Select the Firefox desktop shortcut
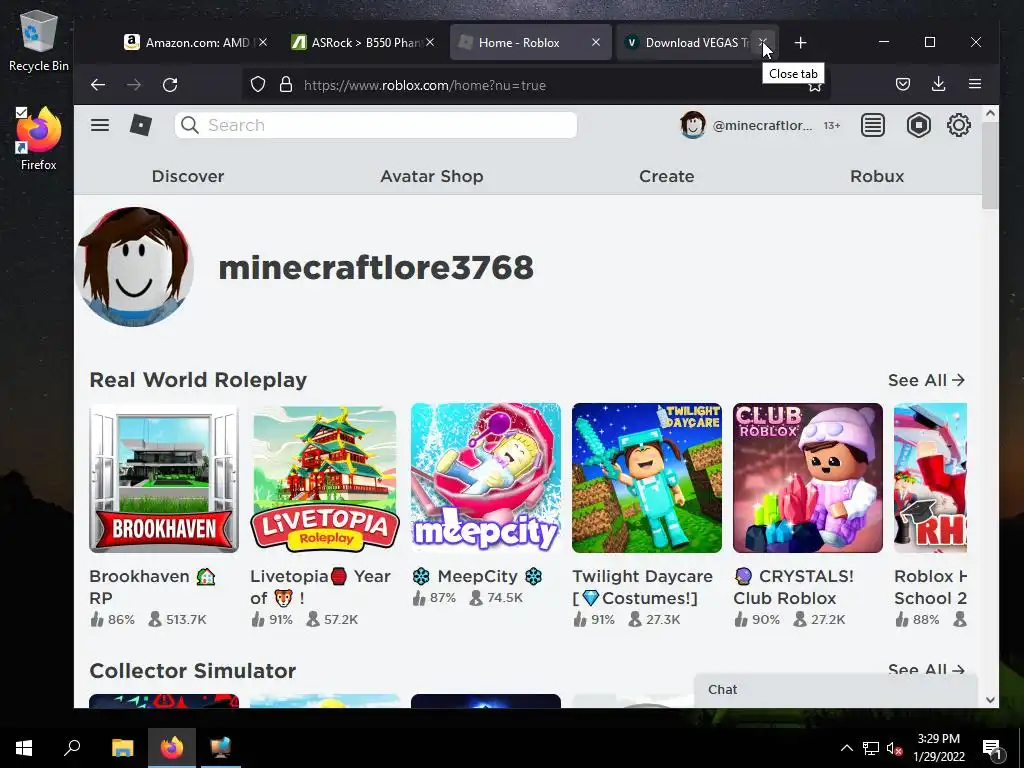The height and width of the screenshot is (768, 1024). [39, 138]
